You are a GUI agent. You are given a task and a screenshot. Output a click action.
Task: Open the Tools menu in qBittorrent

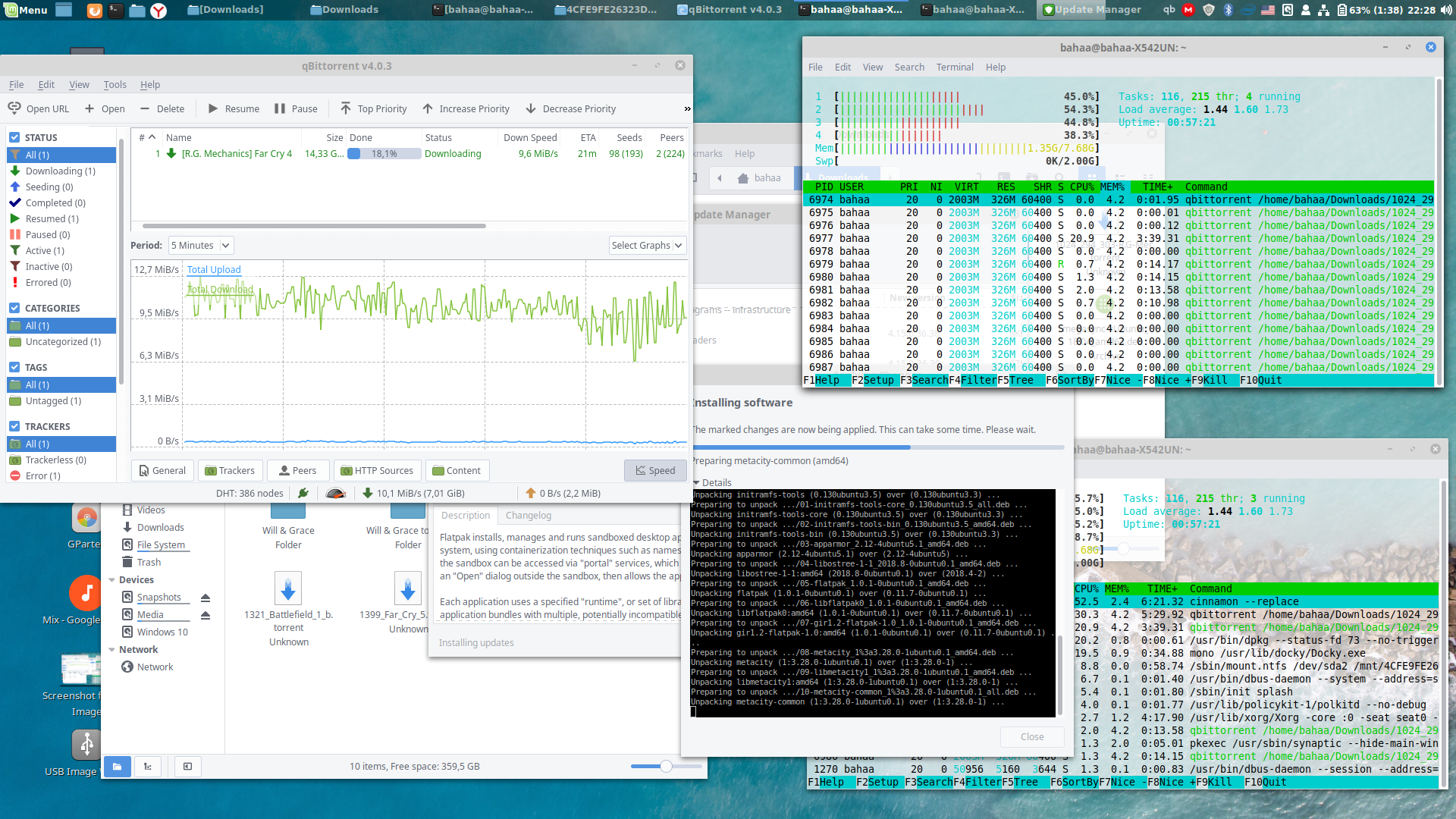[115, 84]
